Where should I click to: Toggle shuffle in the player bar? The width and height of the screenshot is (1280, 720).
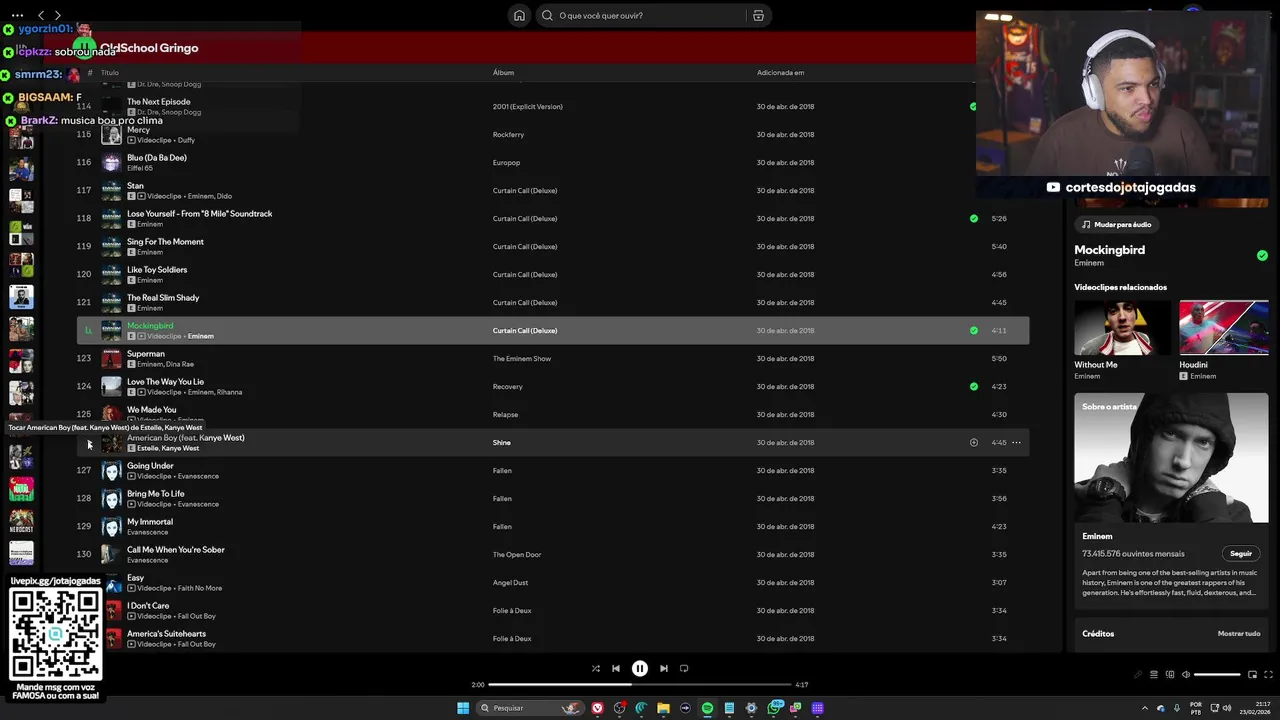click(x=596, y=668)
